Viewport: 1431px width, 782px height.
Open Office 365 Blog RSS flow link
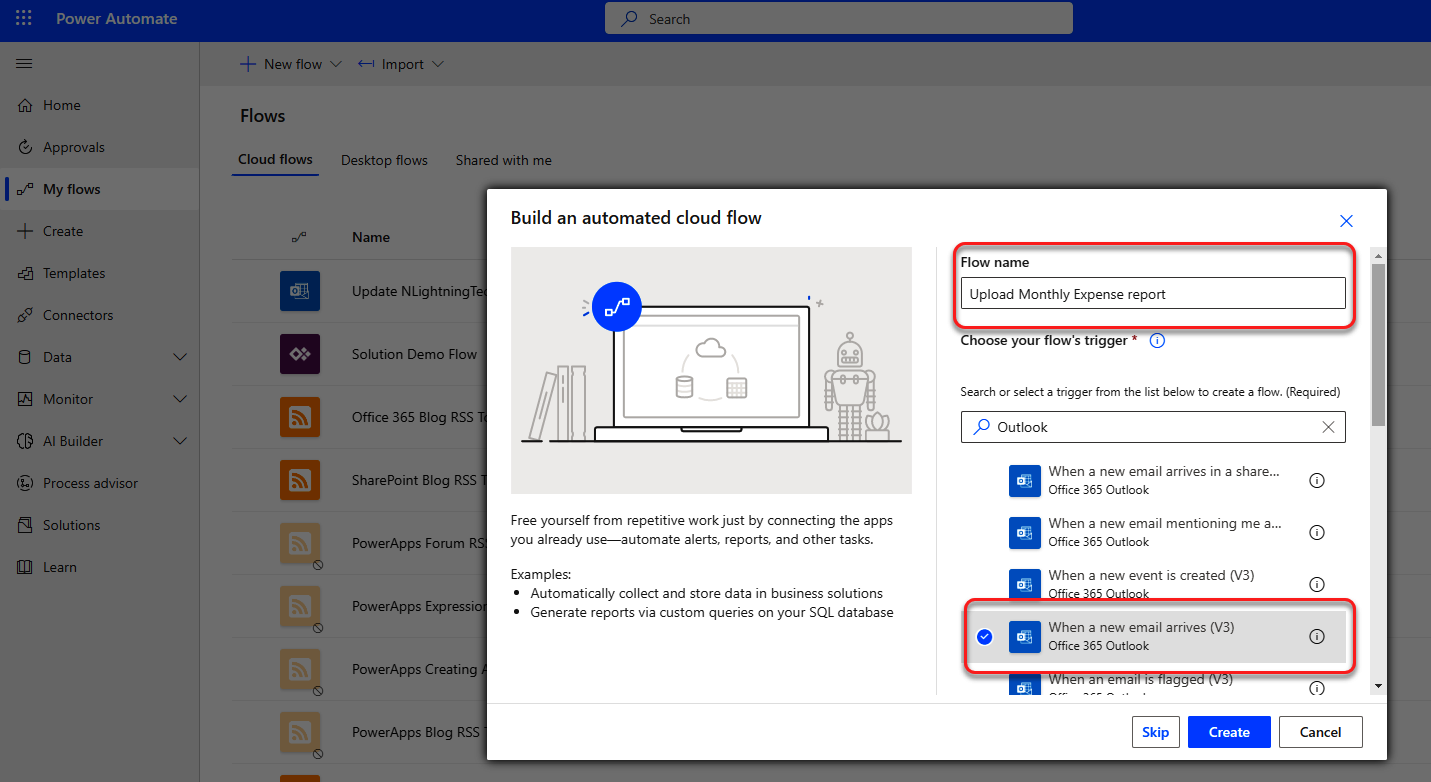pyautogui.click(x=418, y=417)
